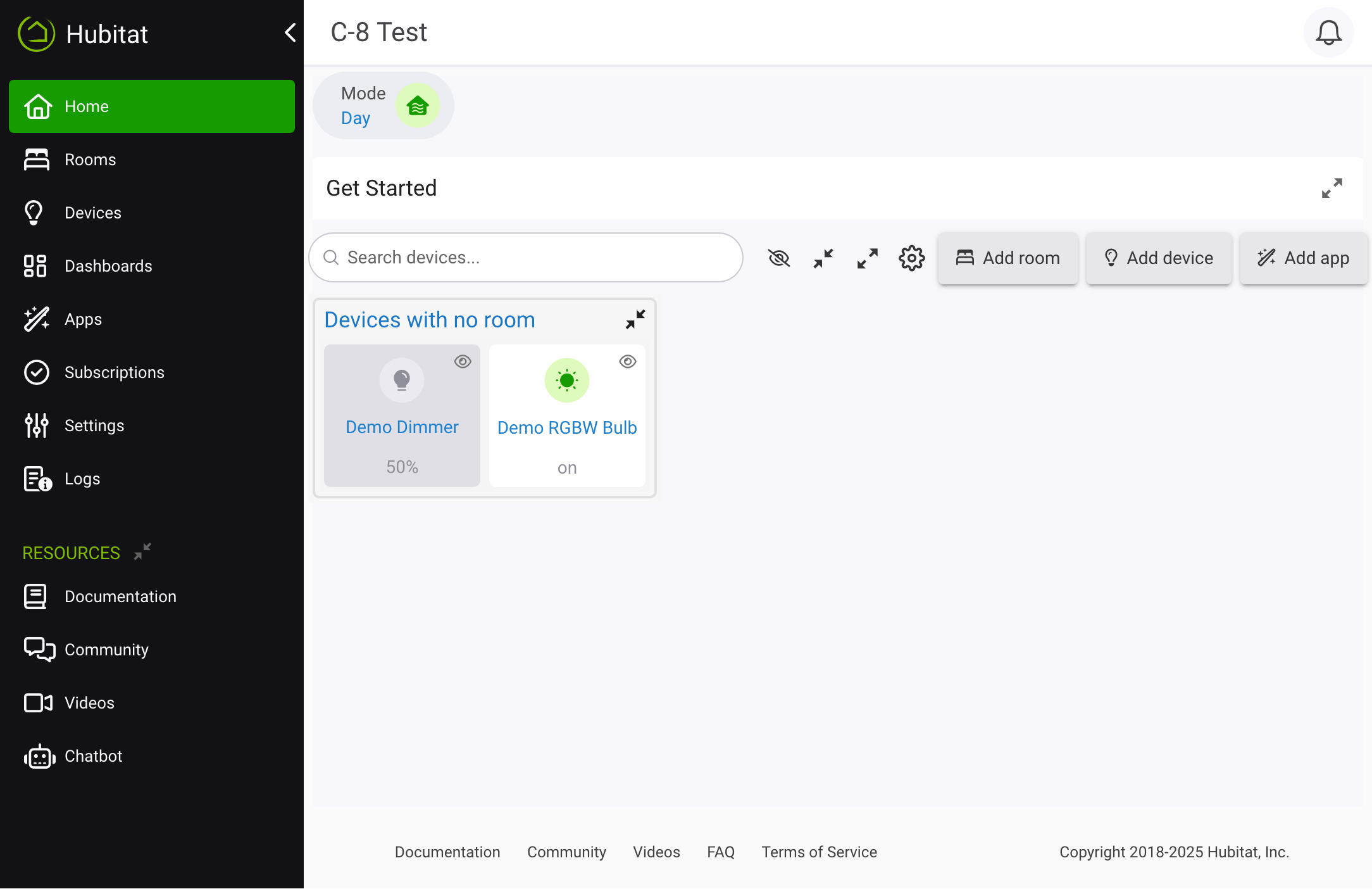
Task: Open Dashboards from the sidebar
Action: 152,266
